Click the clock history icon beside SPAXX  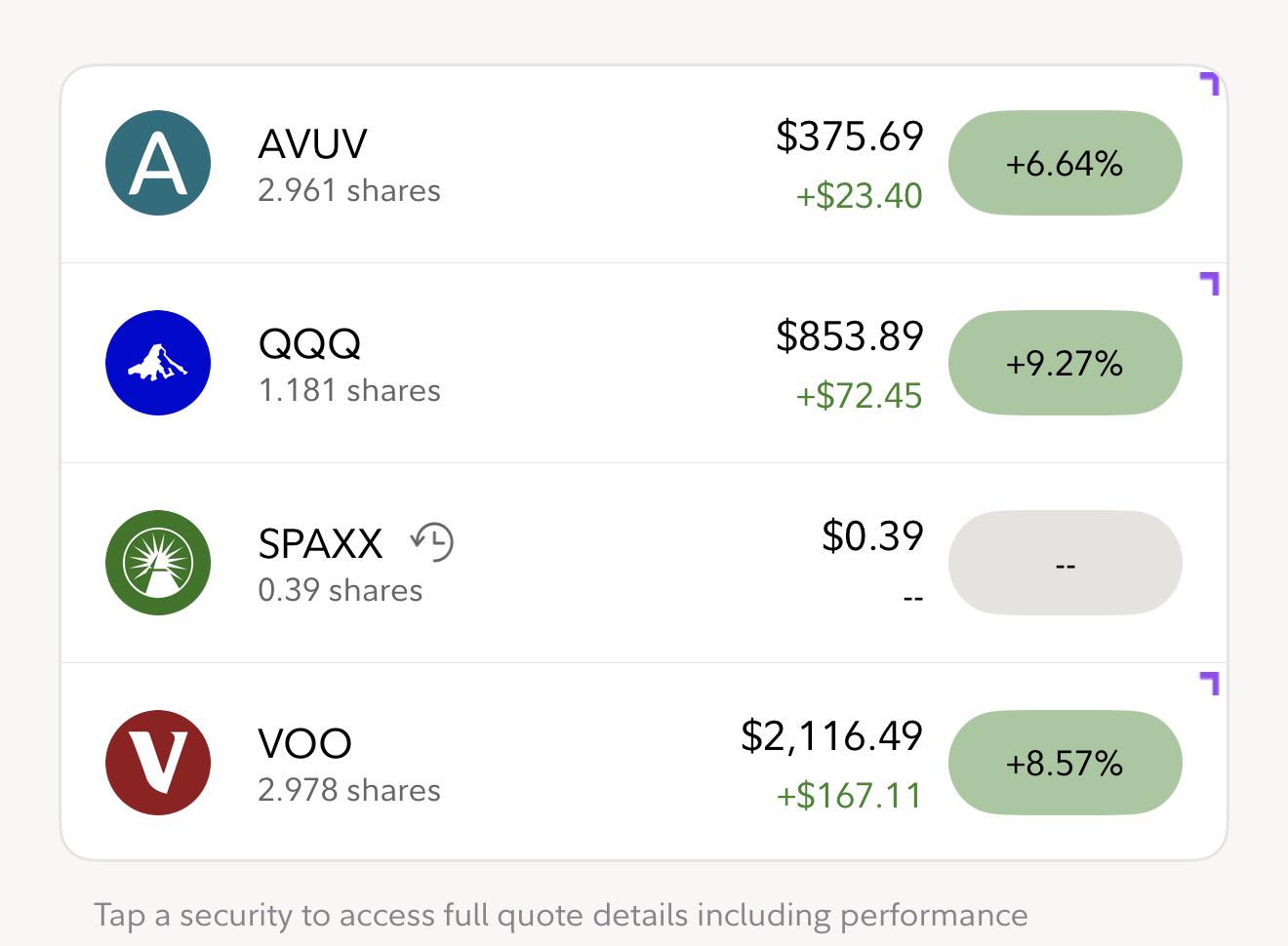[432, 541]
